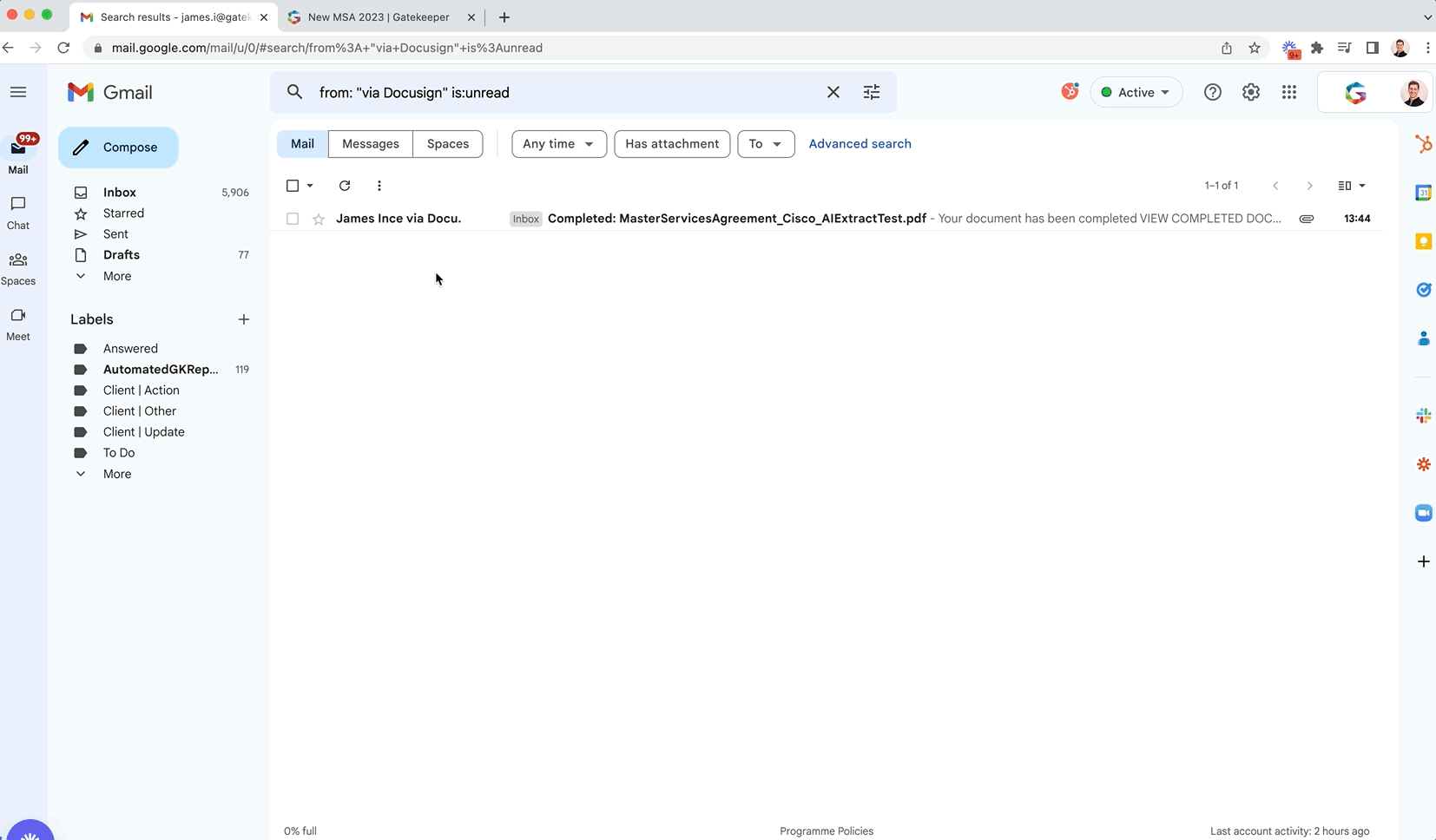Image resolution: width=1436 pixels, height=840 pixels.
Task: Open a new browser tab
Action: tap(504, 17)
